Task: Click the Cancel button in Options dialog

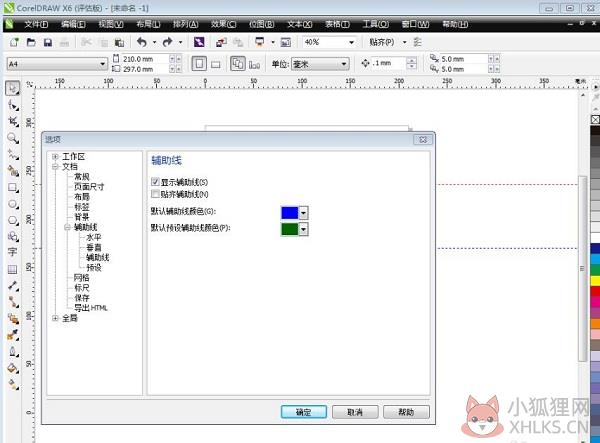Action: coord(355,412)
